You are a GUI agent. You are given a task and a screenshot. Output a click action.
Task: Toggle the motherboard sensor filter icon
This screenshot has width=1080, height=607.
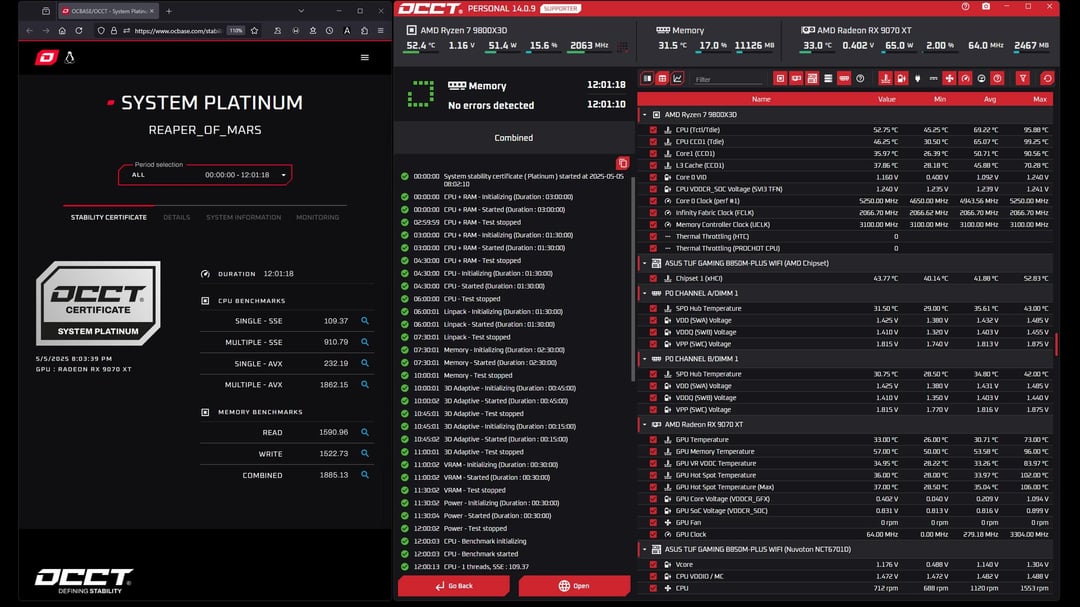pyautogui.click(x=812, y=79)
